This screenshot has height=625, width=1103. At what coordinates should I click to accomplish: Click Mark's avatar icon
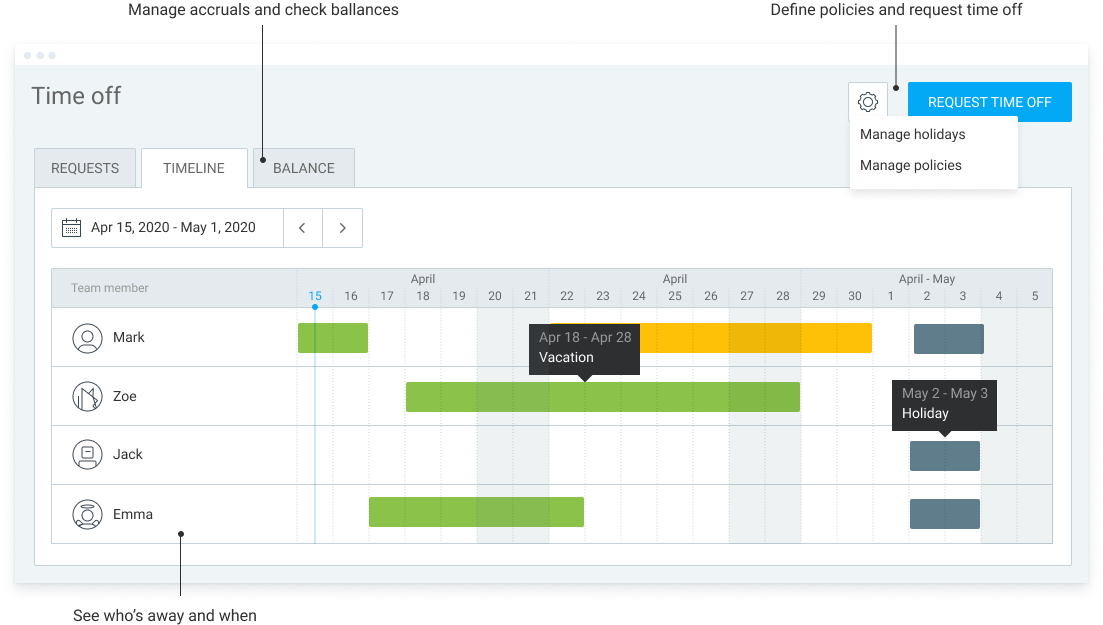pyautogui.click(x=87, y=338)
